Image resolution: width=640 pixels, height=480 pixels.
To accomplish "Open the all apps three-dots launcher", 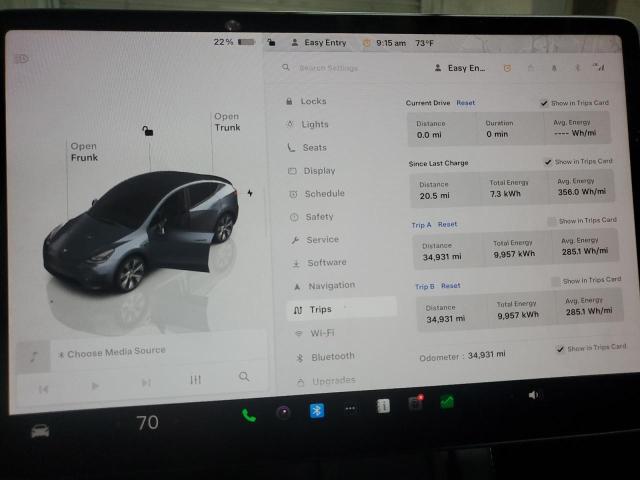I will click(x=350, y=408).
